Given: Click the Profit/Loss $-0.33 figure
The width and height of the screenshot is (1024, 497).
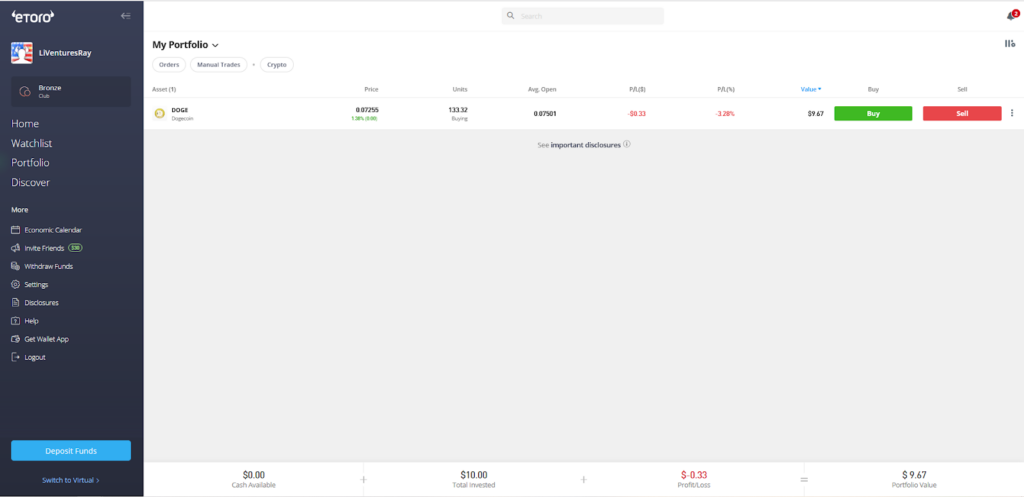Looking at the screenshot, I should pos(694,475).
